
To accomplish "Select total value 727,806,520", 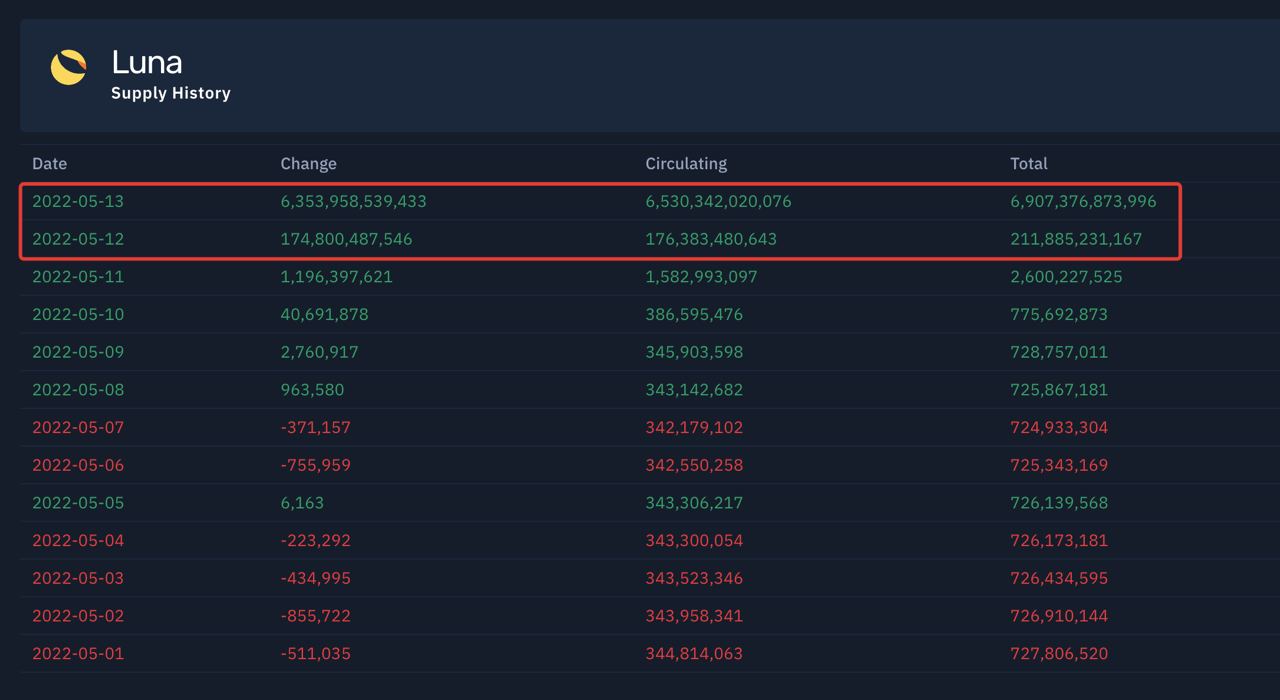I will [1059, 653].
